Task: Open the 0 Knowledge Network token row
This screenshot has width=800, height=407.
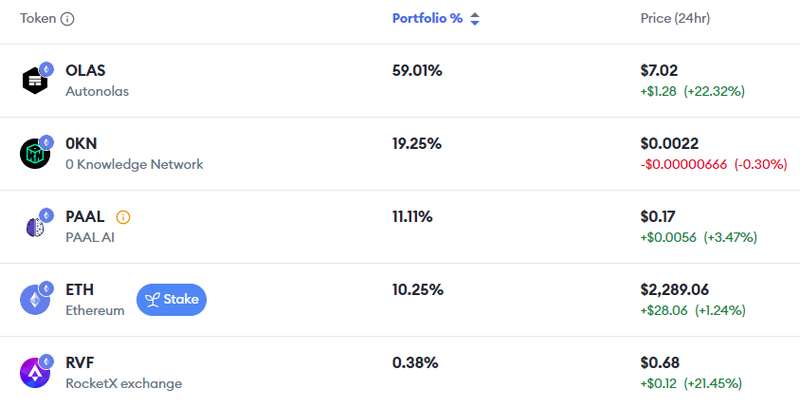Action: (x=134, y=164)
